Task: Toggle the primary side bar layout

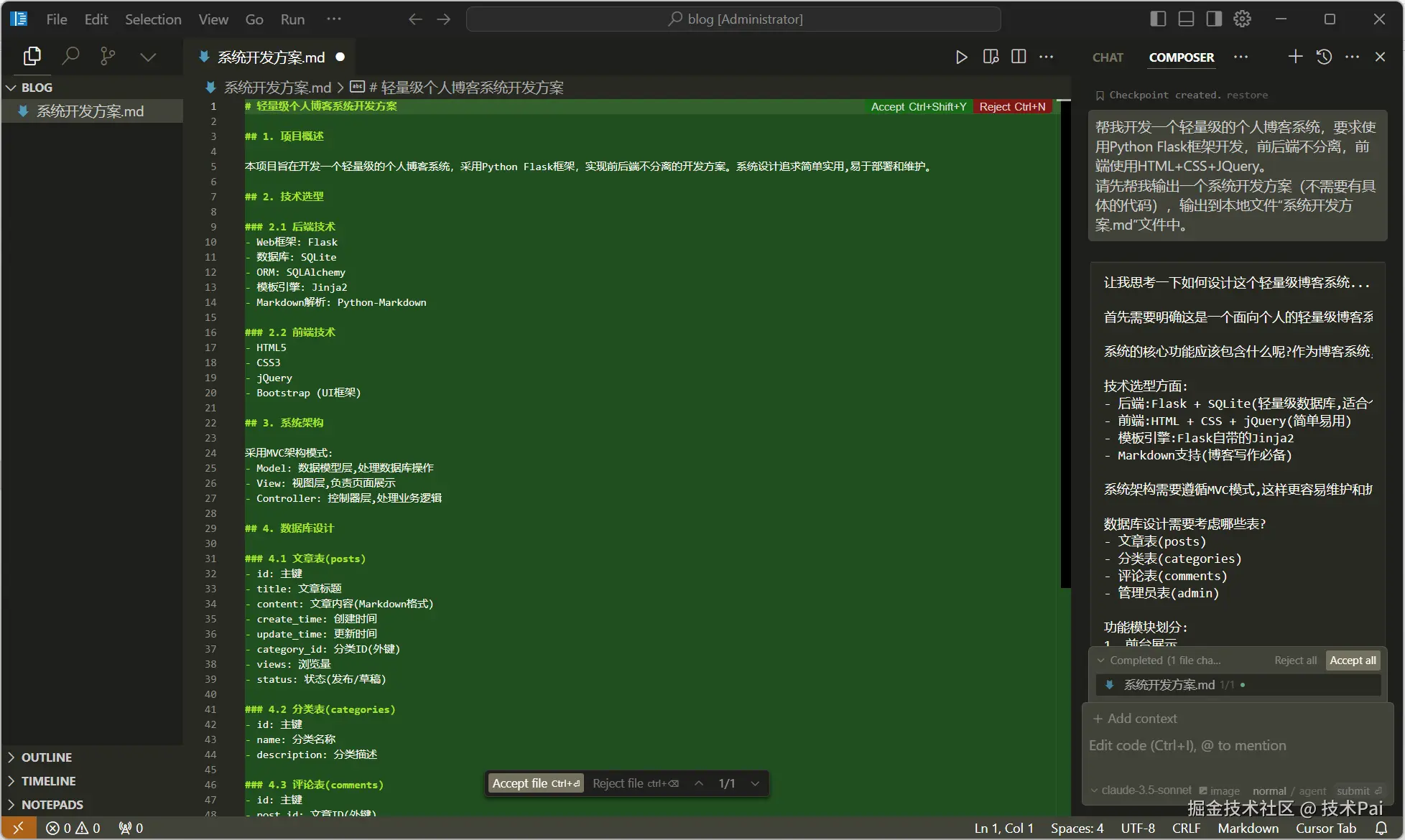Action: 1158,19
